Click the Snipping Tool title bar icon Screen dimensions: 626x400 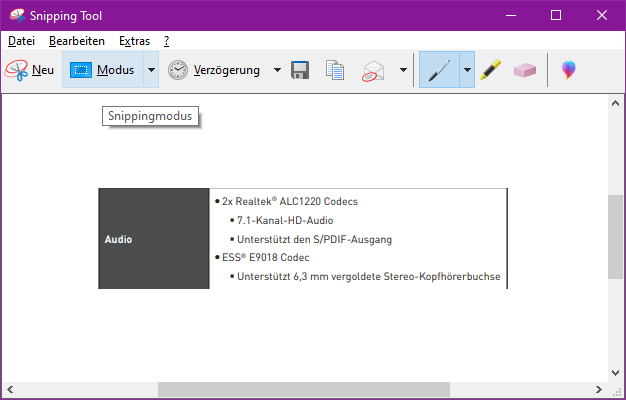[x=17, y=16]
